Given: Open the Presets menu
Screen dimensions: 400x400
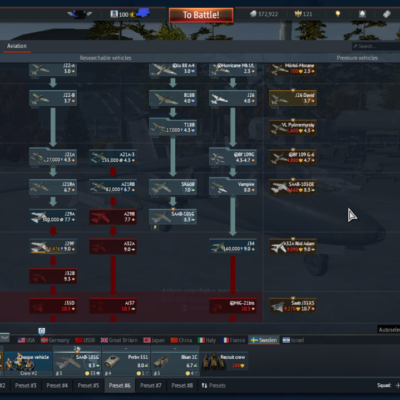Looking at the screenshot, I should (214, 385).
